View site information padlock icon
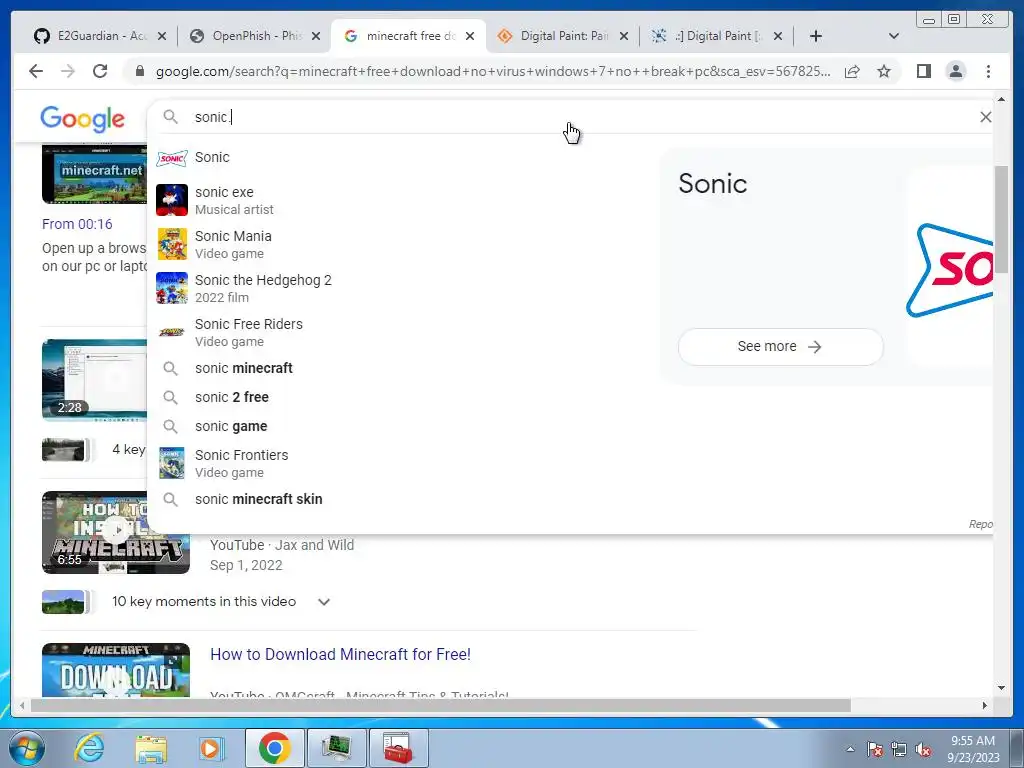This screenshot has width=1024, height=768. tap(139, 71)
